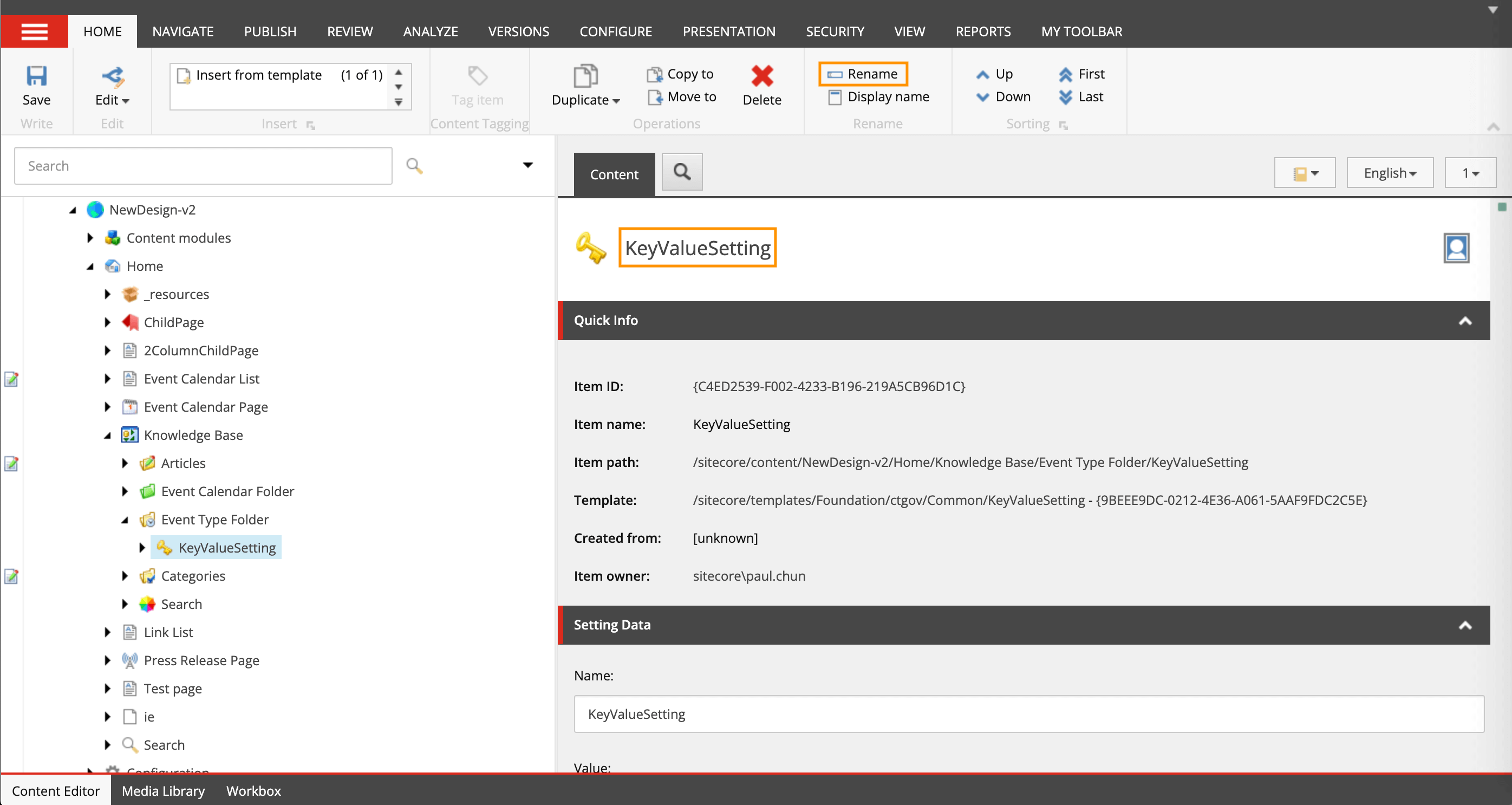Collapse the Setting Data section
1512x805 pixels.
(x=1465, y=625)
